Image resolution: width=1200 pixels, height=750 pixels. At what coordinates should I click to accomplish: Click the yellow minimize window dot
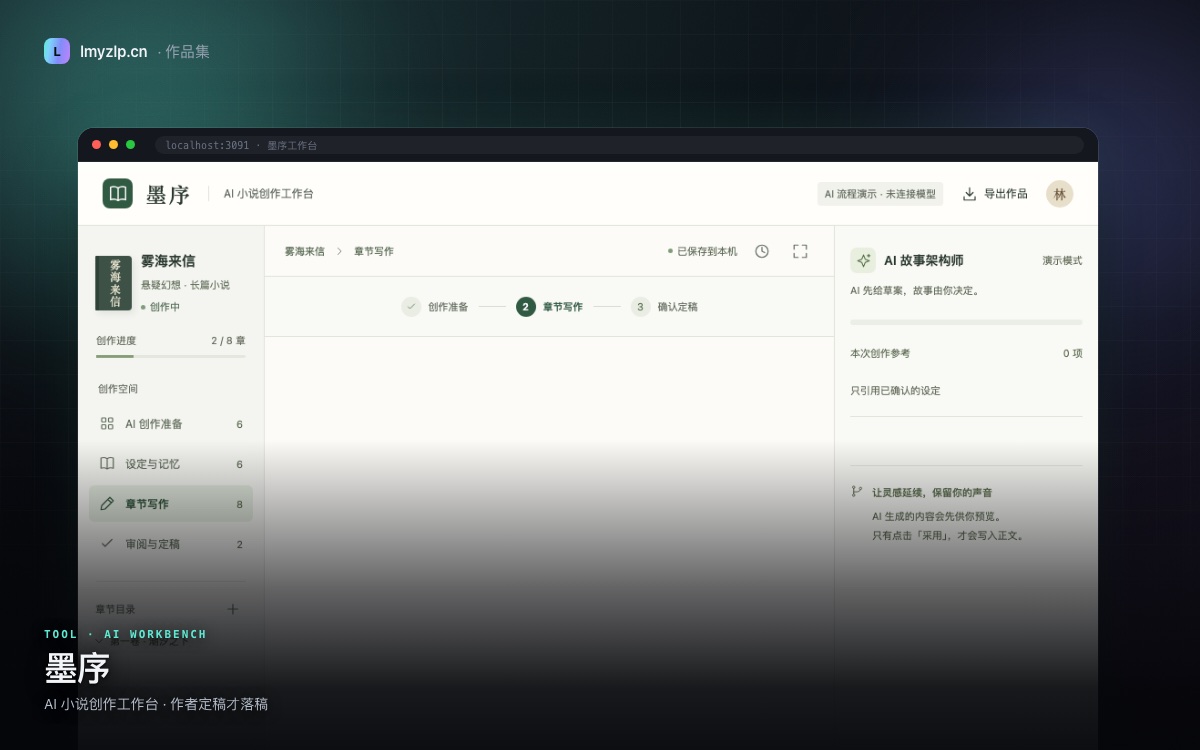click(x=113, y=145)
